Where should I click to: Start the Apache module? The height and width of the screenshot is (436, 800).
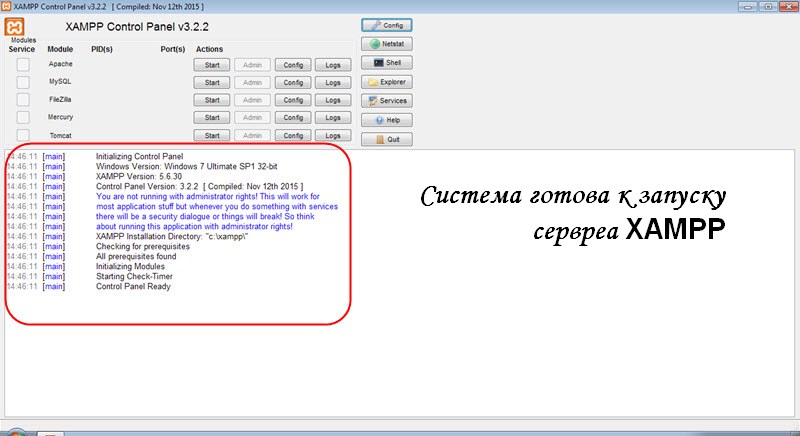pyautogui.click(x=212, y=65)
